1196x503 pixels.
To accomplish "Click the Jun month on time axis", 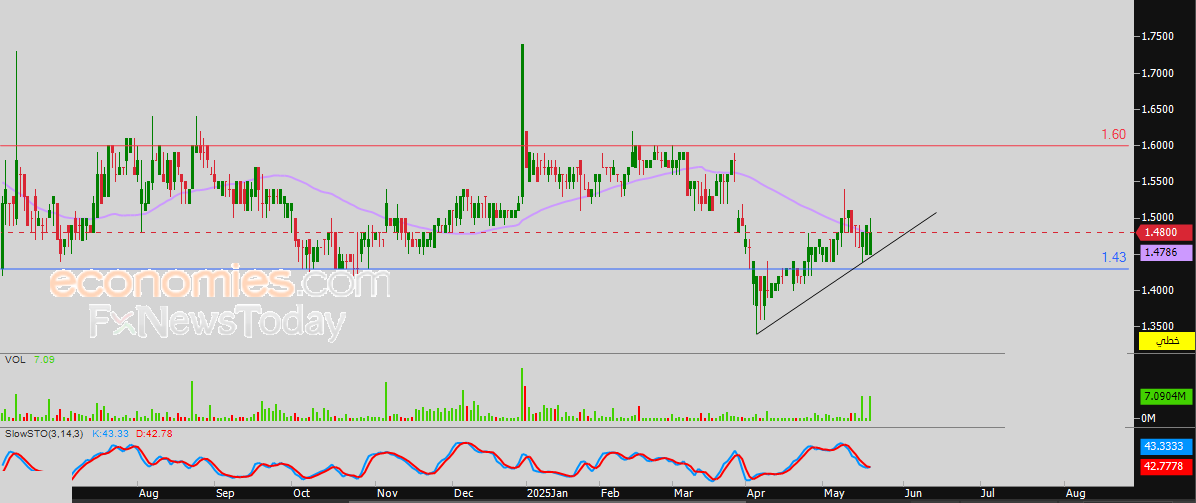I will 913,495.
